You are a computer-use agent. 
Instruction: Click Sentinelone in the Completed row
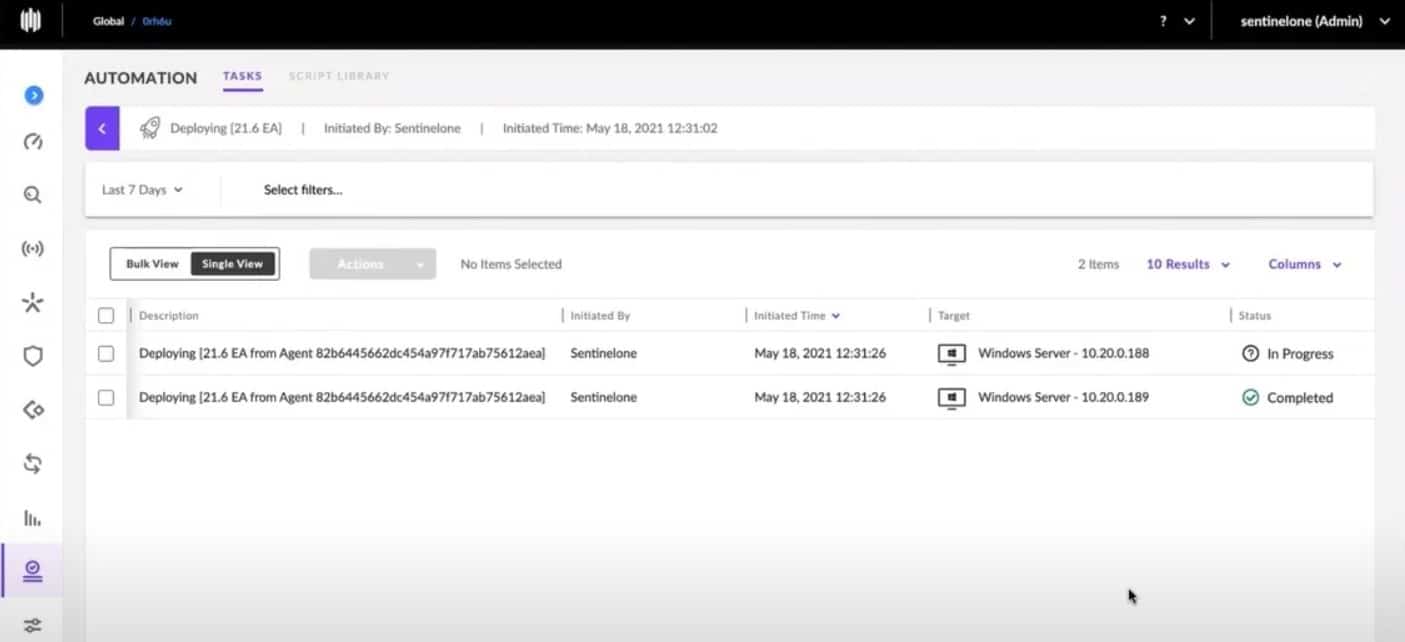[x=604, y=397]
